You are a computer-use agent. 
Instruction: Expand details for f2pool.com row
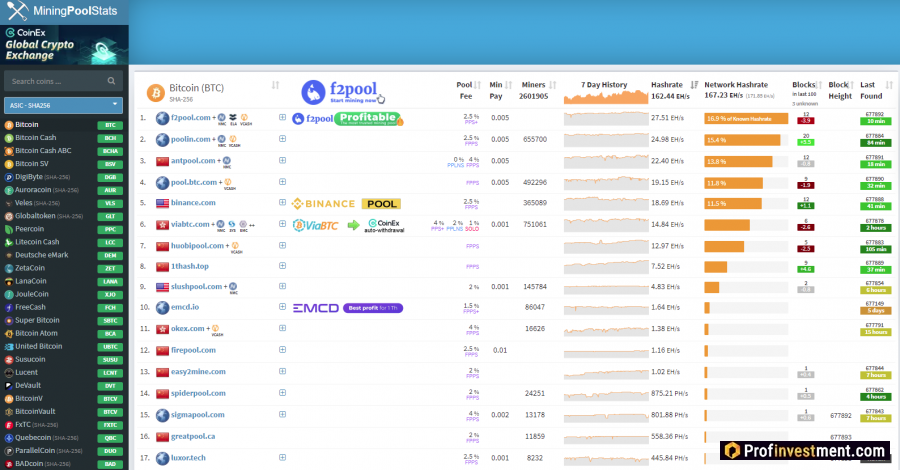[282, 117]
